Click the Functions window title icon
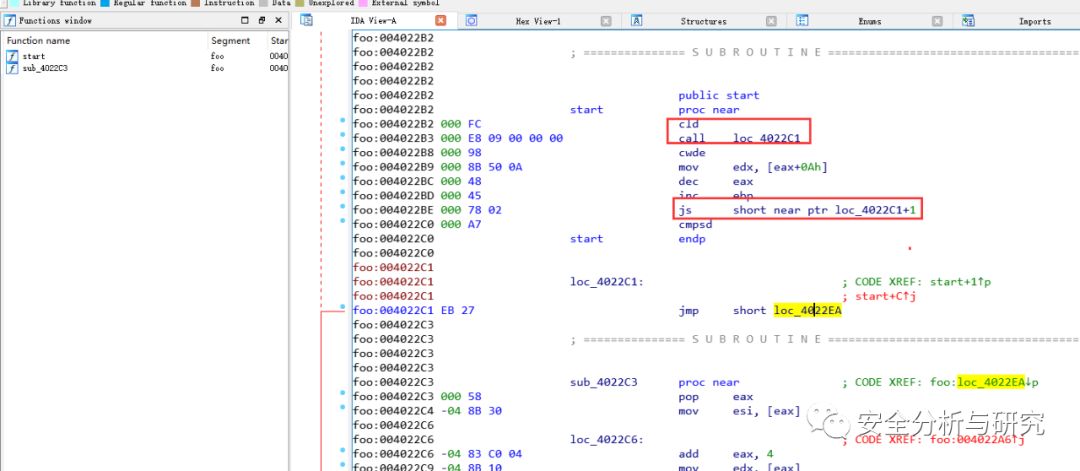Screen dimensions: 1080x471 [10, 21]
